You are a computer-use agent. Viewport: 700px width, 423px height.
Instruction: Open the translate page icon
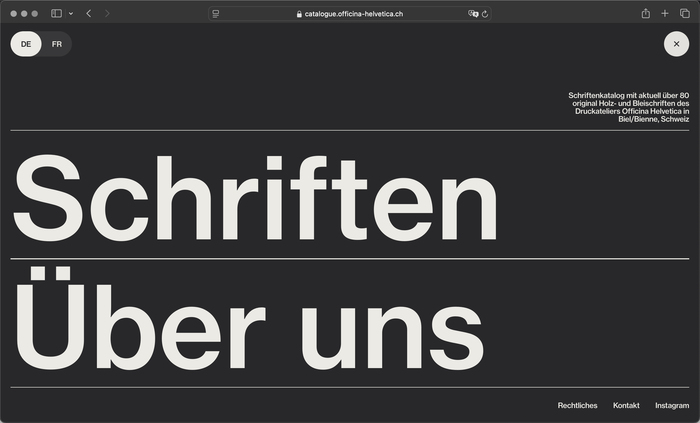click(473, 14)
